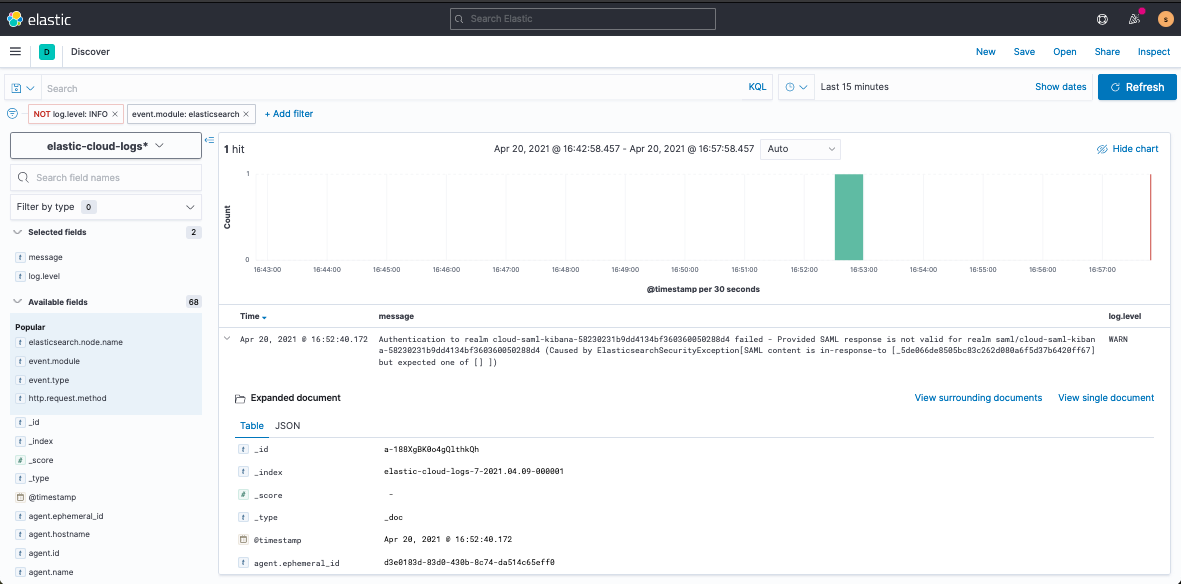Expand the Filter by type dropdown
Image resolution: width=1181 pixels, height=584 pixels.
pos(105,206)
